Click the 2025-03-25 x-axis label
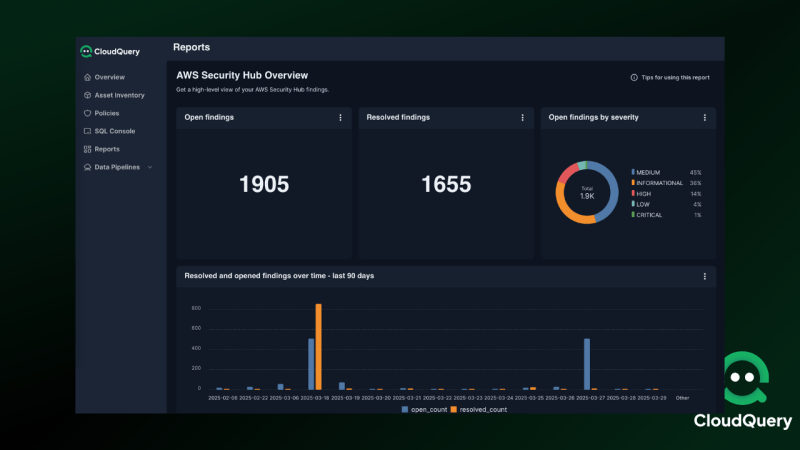The width and height of the screenshot is (800, 450). (x=529, y=398)
